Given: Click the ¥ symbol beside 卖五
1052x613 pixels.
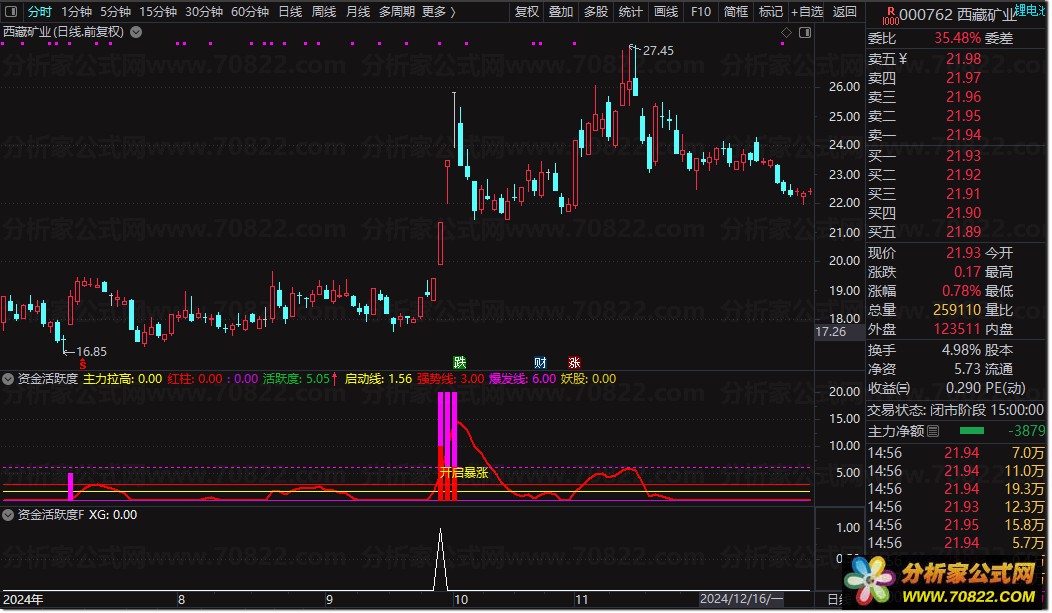Looking at the screenshot, I should pyautogui.click(x=903, y=59).
